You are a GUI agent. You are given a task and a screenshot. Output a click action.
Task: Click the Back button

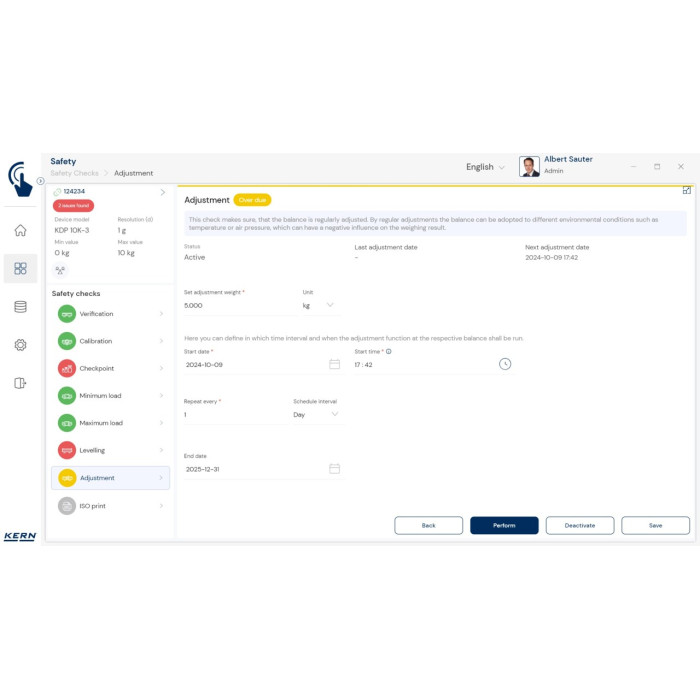[429, 525]
